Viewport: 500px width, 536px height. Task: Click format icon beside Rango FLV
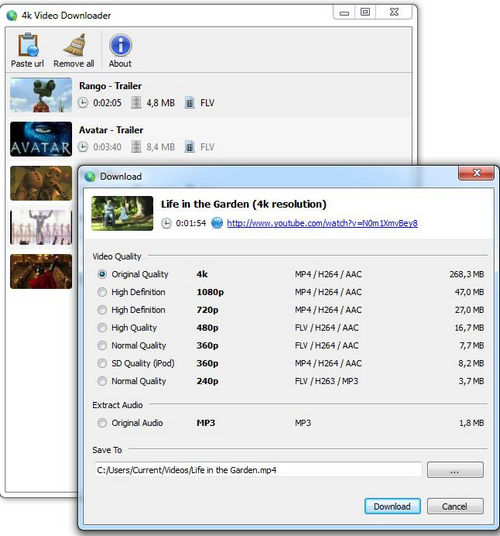(190, 103)
